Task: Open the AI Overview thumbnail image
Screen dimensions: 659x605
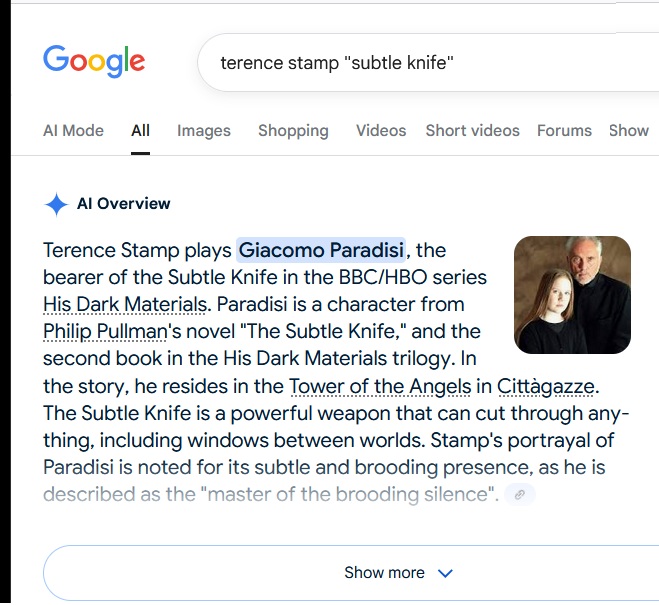Action: click(x=572, y=295)
